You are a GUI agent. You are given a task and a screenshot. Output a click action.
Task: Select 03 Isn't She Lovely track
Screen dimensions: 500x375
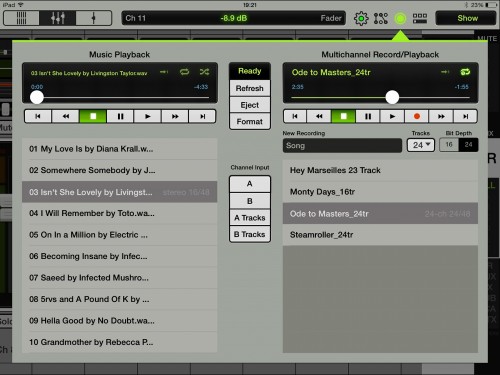pyautogui.click(x=119, y=192)
